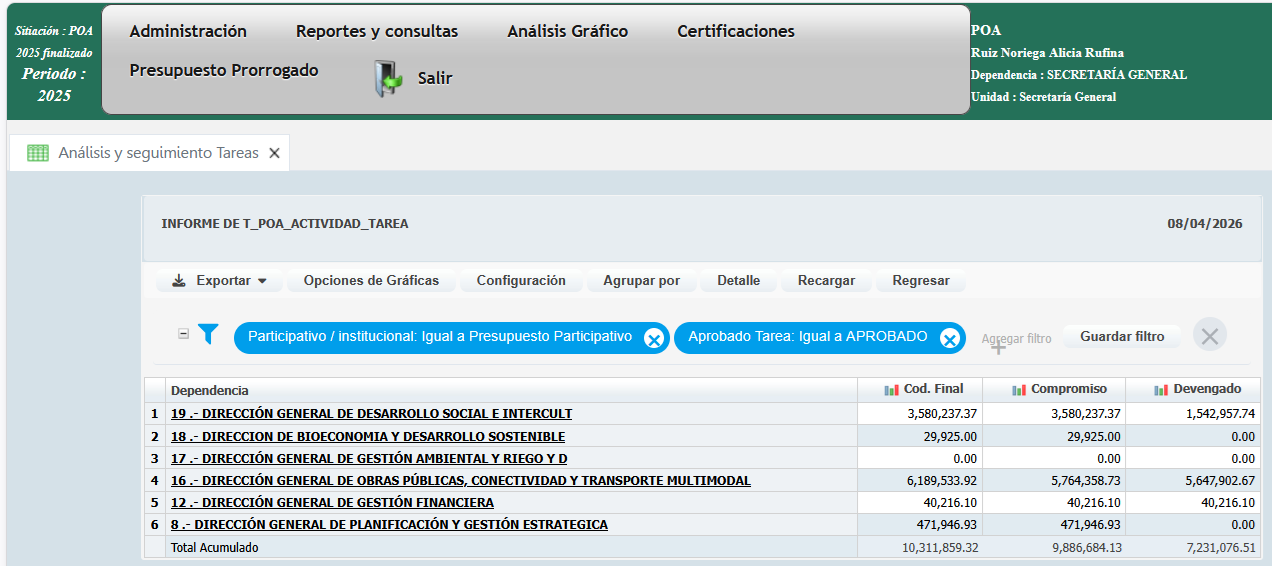Click the blue filter funnel icon

tap(208, 335)
